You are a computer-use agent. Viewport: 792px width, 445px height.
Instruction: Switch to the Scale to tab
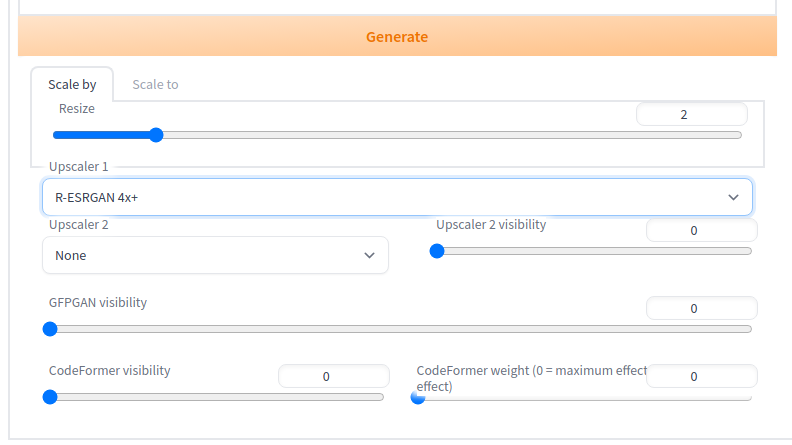click(155, 85)
